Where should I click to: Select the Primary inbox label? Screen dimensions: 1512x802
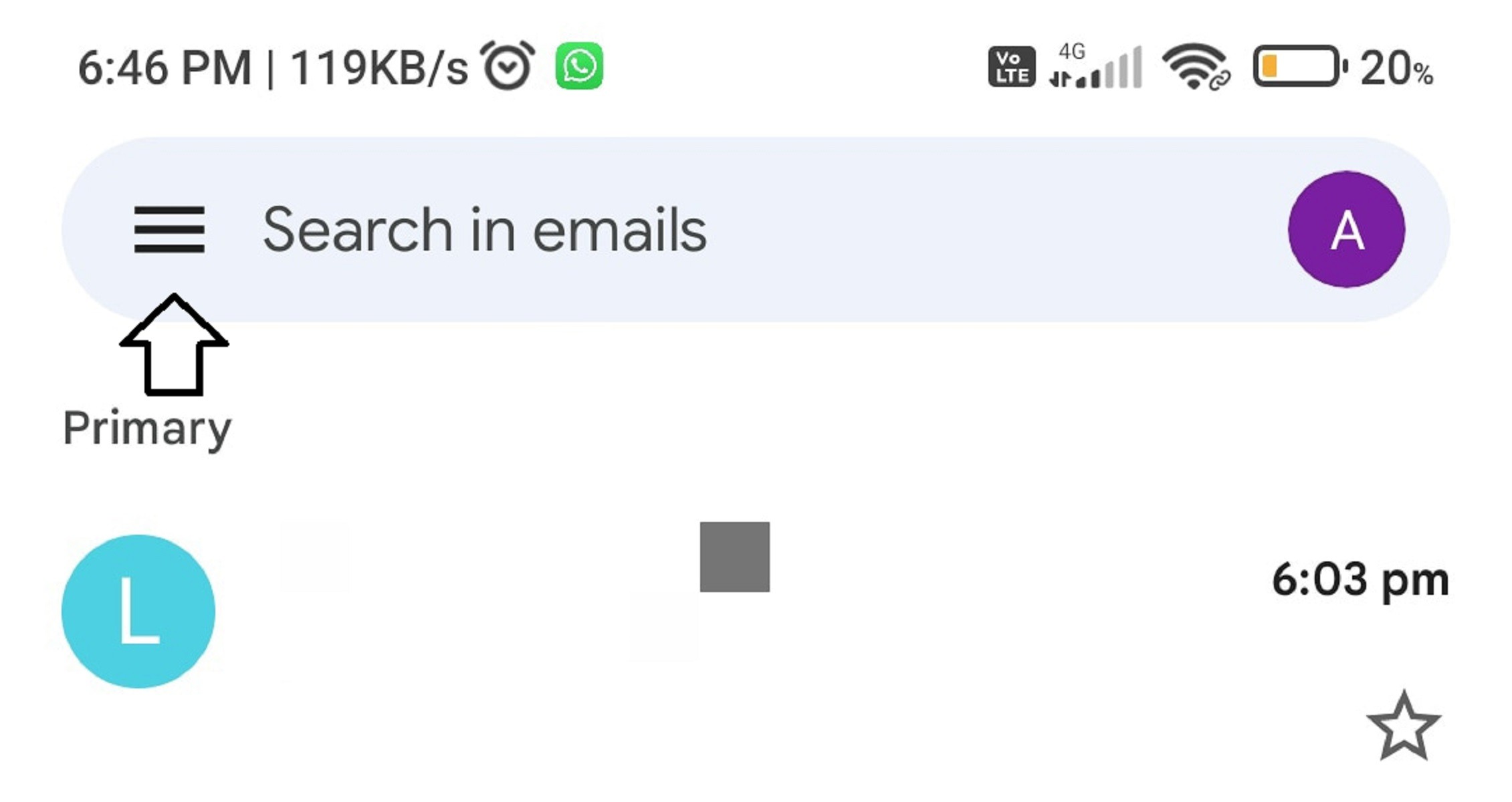click(147, 428)
